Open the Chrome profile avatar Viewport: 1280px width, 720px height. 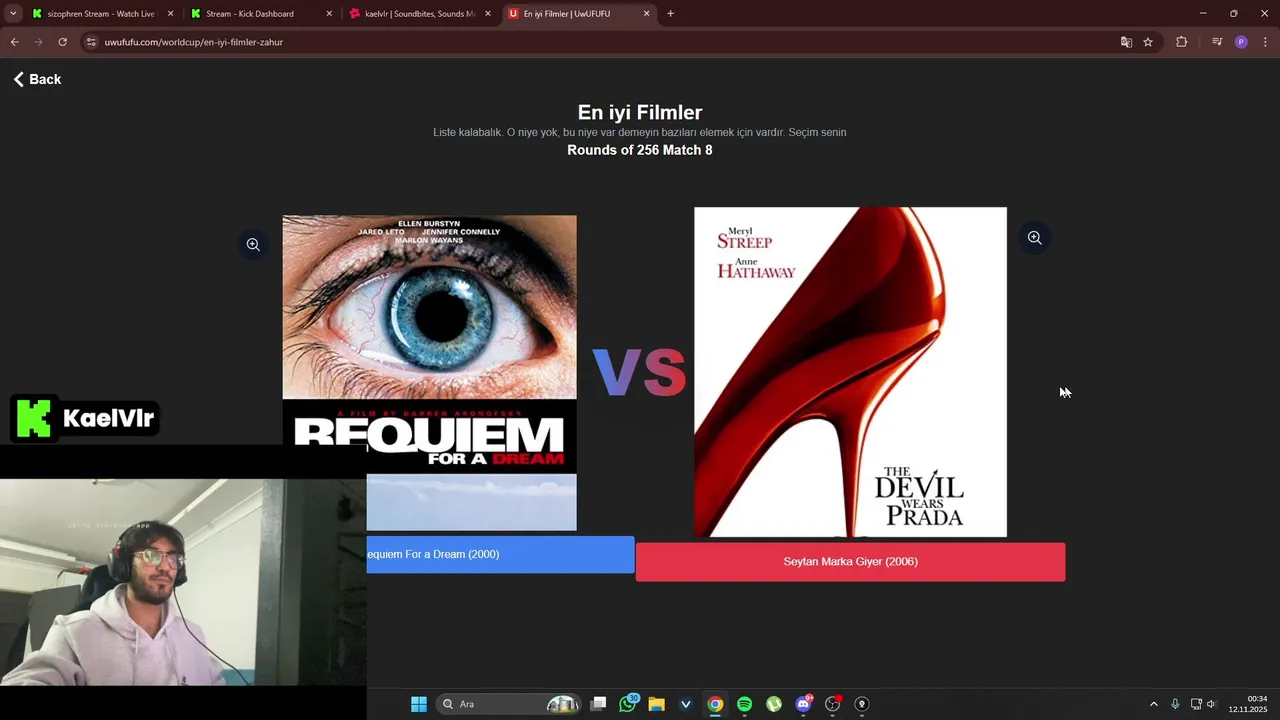tap(1241, 42)
